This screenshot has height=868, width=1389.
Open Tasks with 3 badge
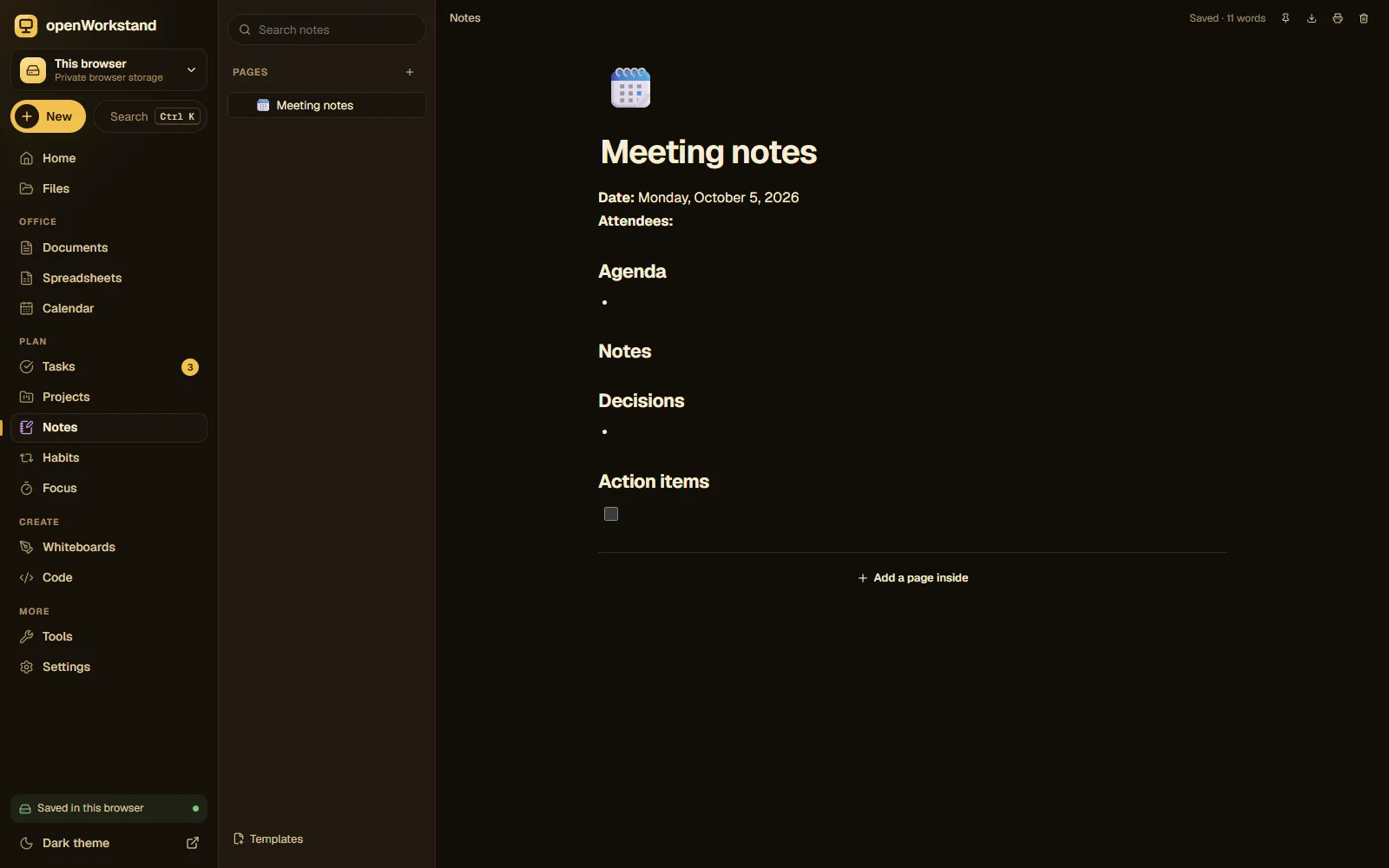click(x=109, y=366)
